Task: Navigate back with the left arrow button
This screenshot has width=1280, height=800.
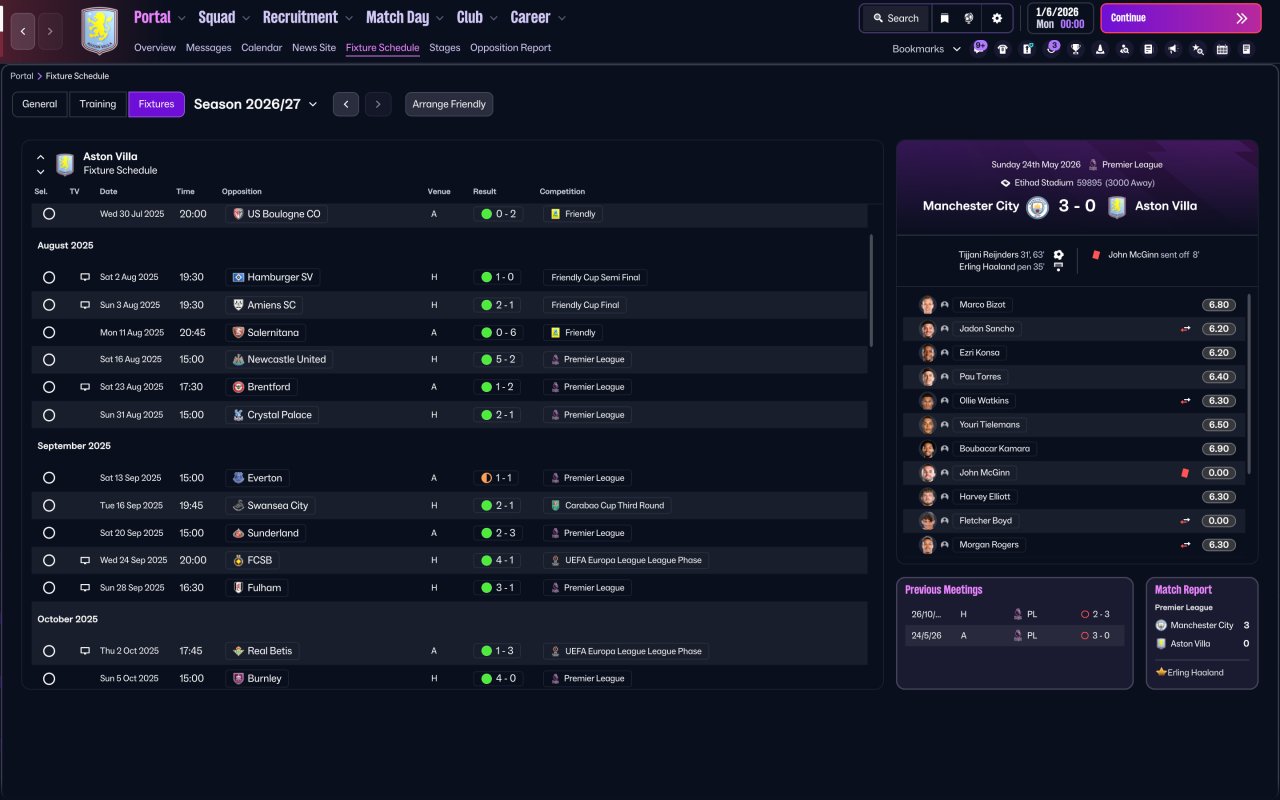Action: (x=24, y=31)
